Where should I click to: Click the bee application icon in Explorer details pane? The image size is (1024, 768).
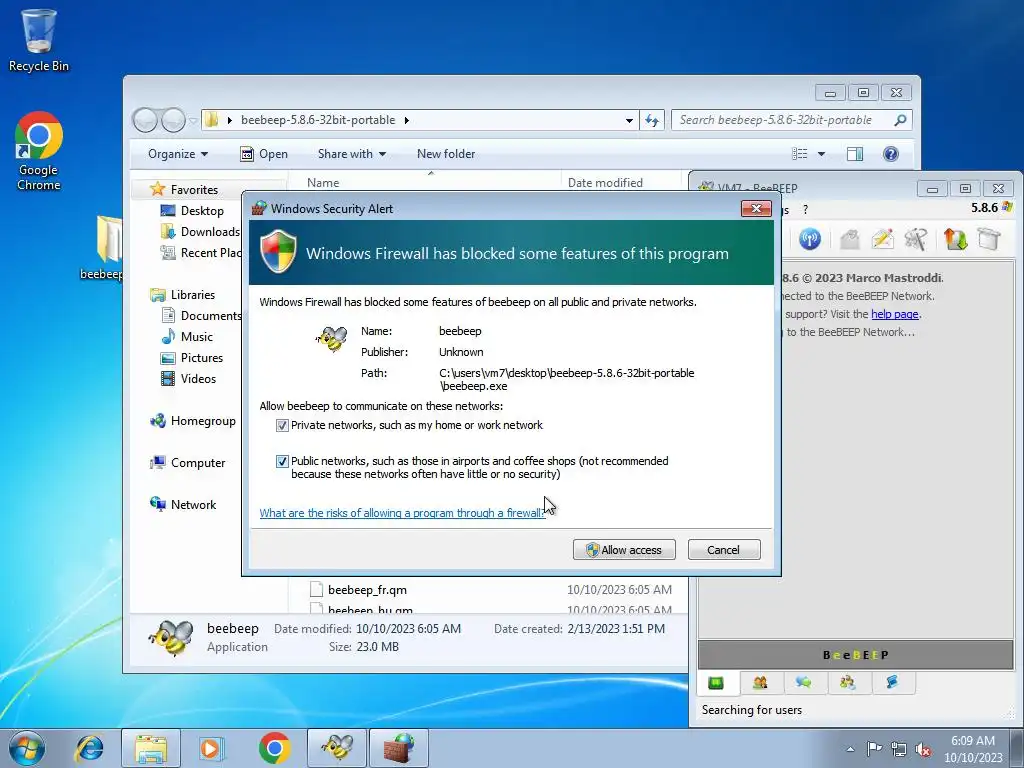point(171,637)
